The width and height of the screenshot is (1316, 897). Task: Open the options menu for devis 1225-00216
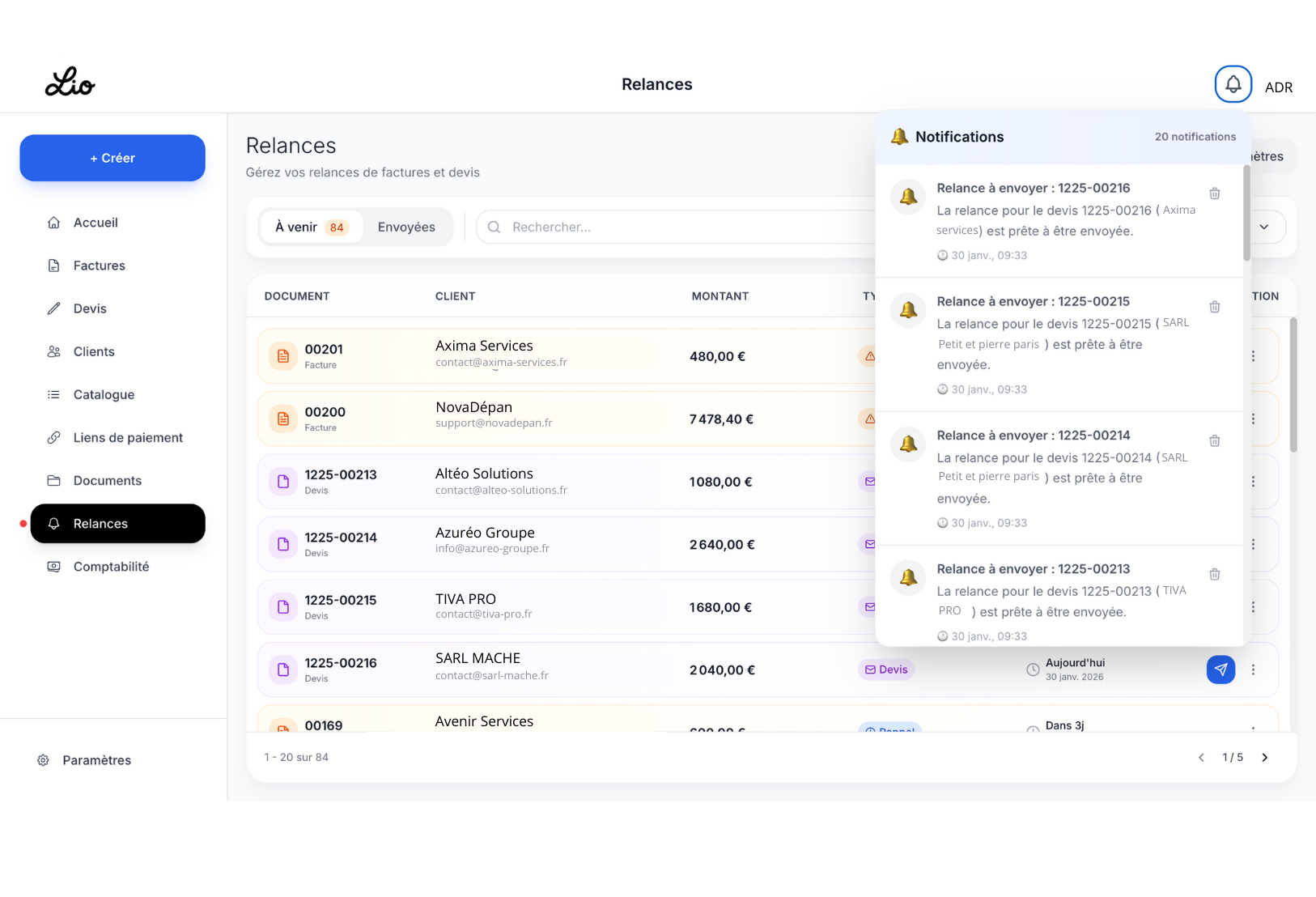coord(1254,670)
